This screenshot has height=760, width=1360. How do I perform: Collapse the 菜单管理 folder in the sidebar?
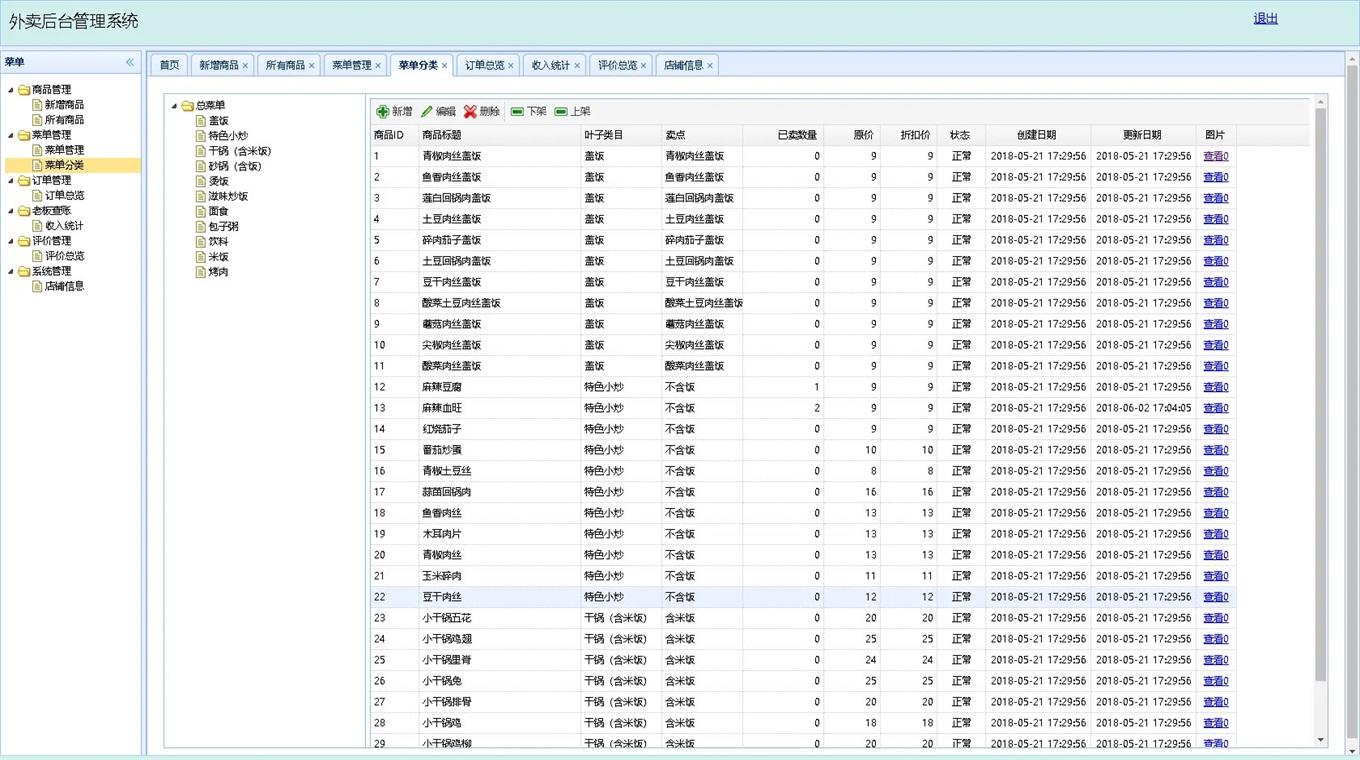(11, 135)
